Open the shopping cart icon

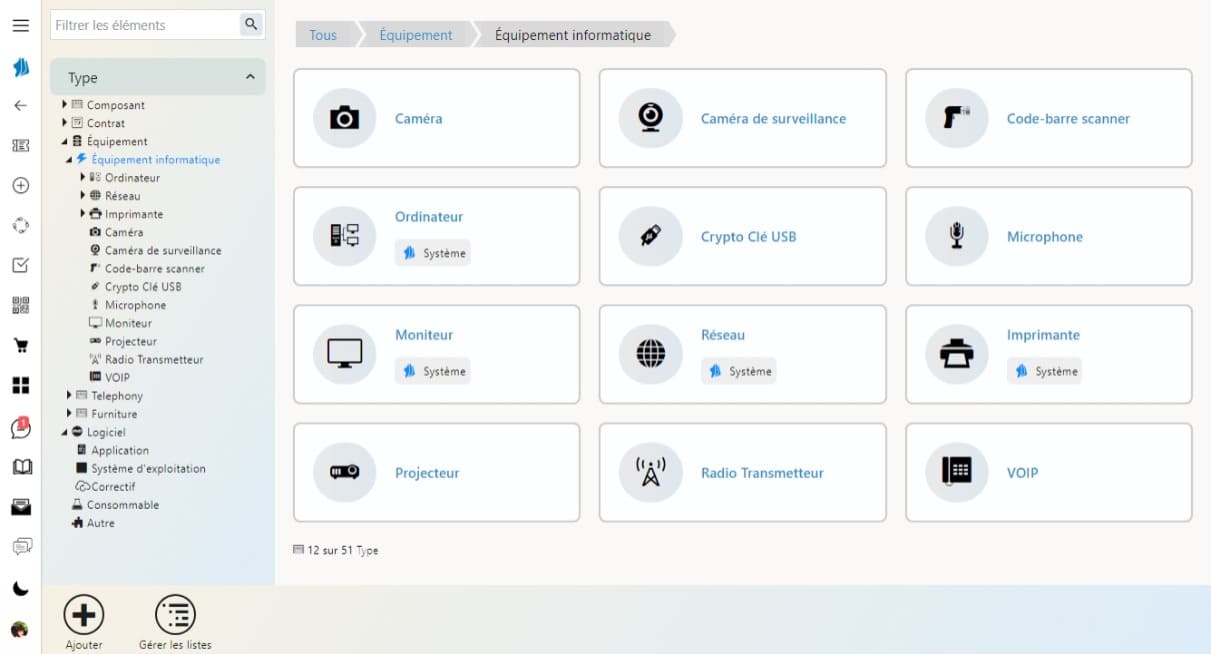(20, 345)
